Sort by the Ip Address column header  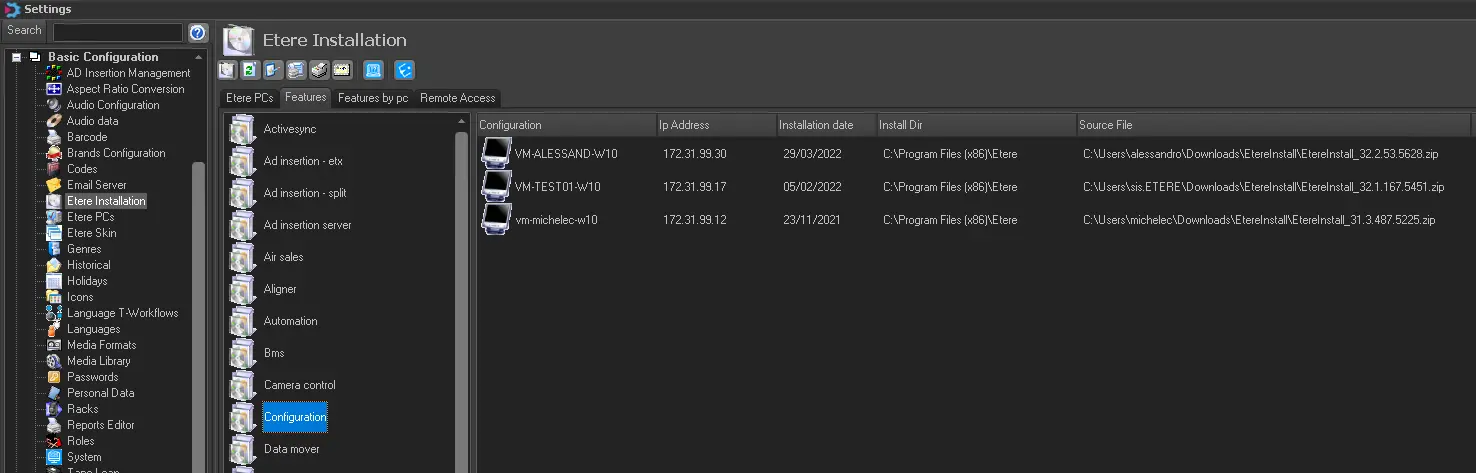click(x=684, y=125)
